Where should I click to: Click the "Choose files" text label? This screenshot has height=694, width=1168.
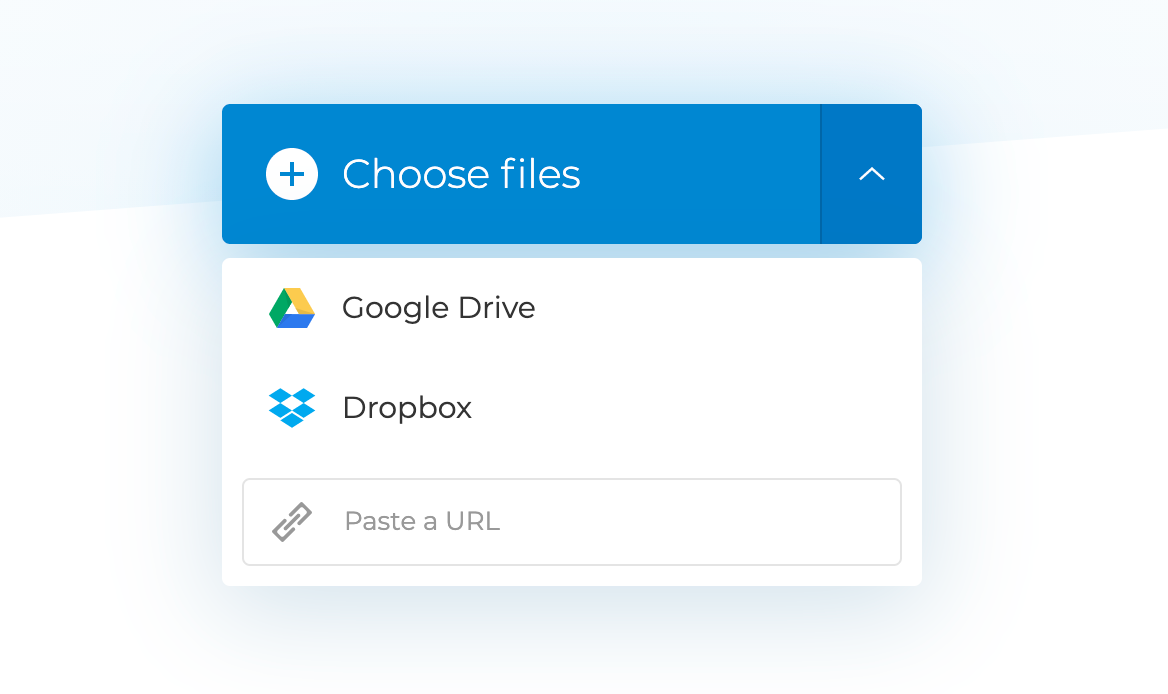click(x=461, y=175)
